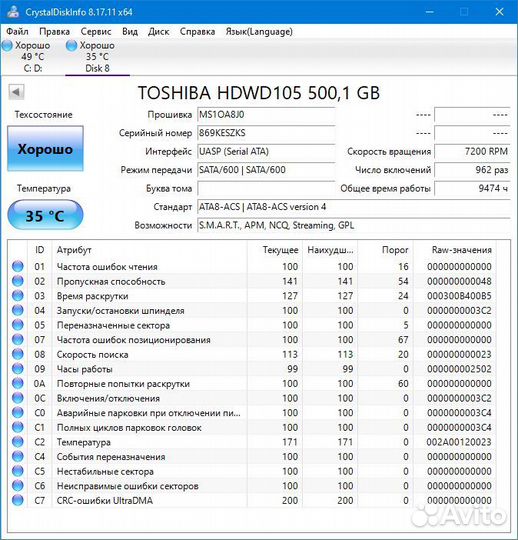Click the transfer mode field SATA/600

click(x=266, y=170)
